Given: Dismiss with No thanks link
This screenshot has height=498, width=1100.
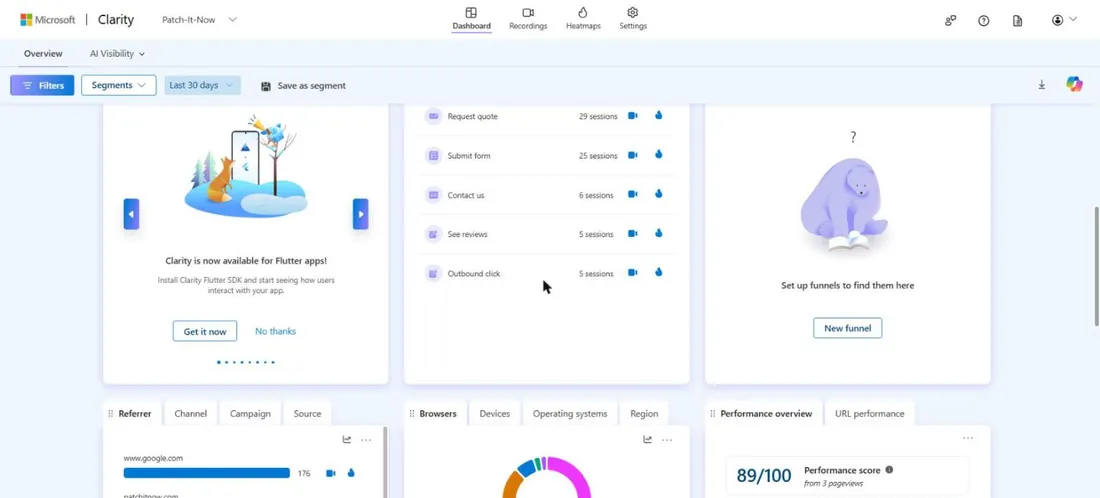Looking at the screenshot, I should coord(276,331).
